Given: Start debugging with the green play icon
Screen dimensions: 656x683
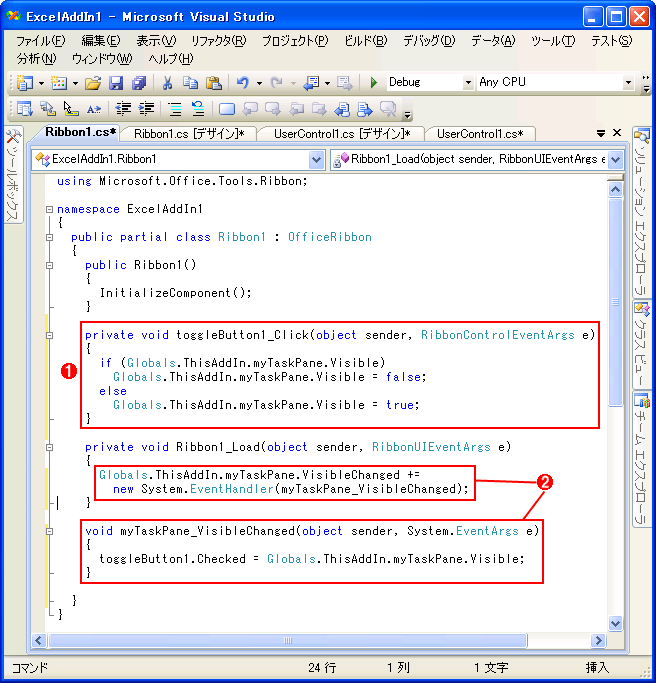Looking at the screenshot, I should coord(373,82).
